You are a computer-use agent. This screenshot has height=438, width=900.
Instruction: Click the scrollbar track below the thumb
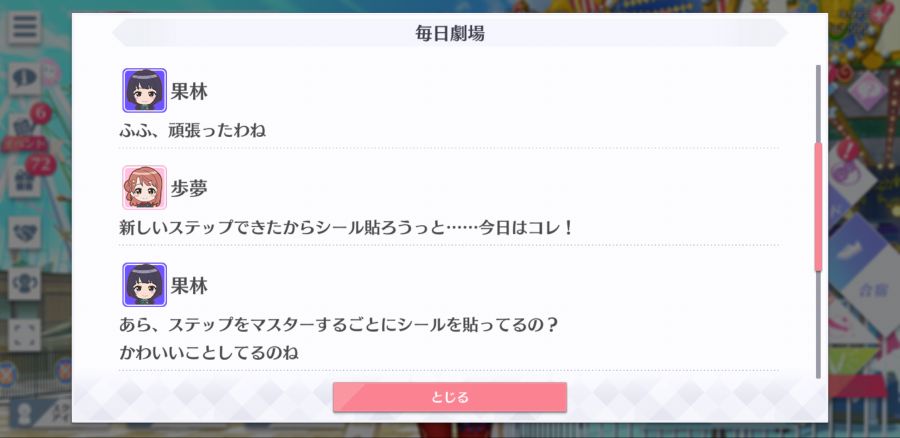(818, 324)
